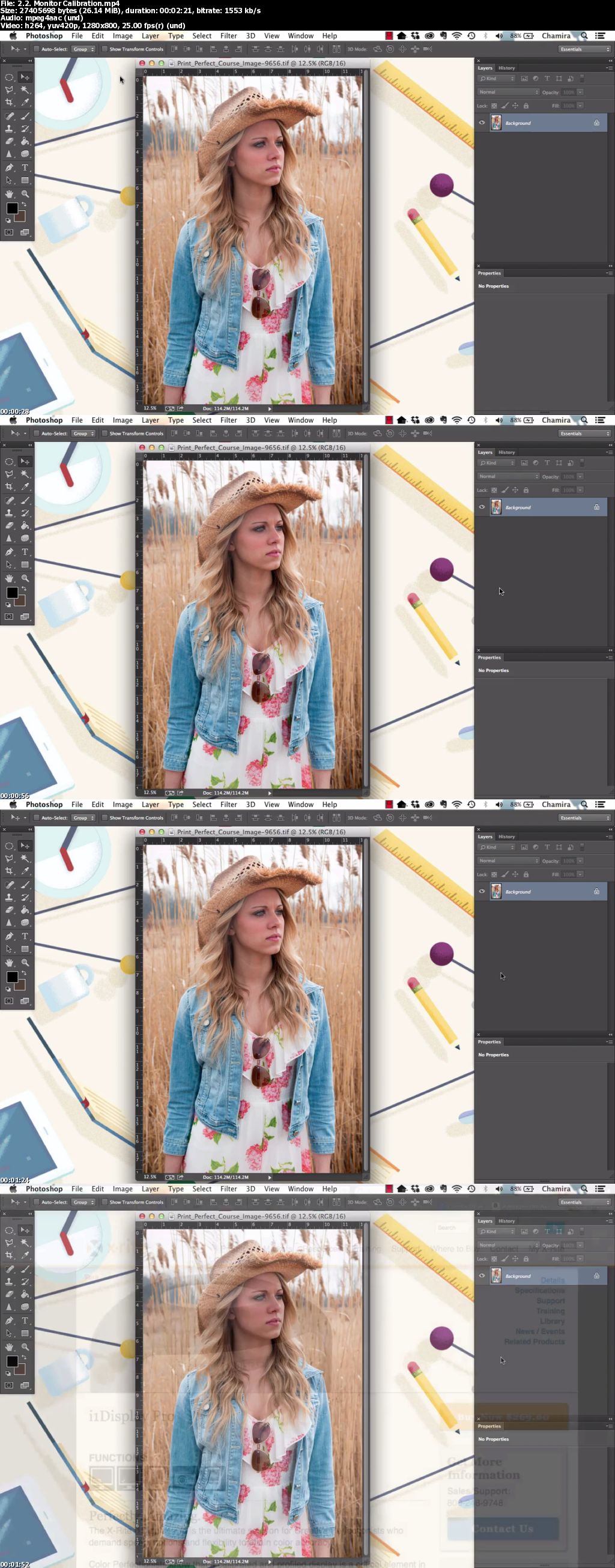Open Normal blend mode dropdown, 00:00:56 frame
Screen dimensions: 615x1568
pyautogui.click(x=509, y=477)
